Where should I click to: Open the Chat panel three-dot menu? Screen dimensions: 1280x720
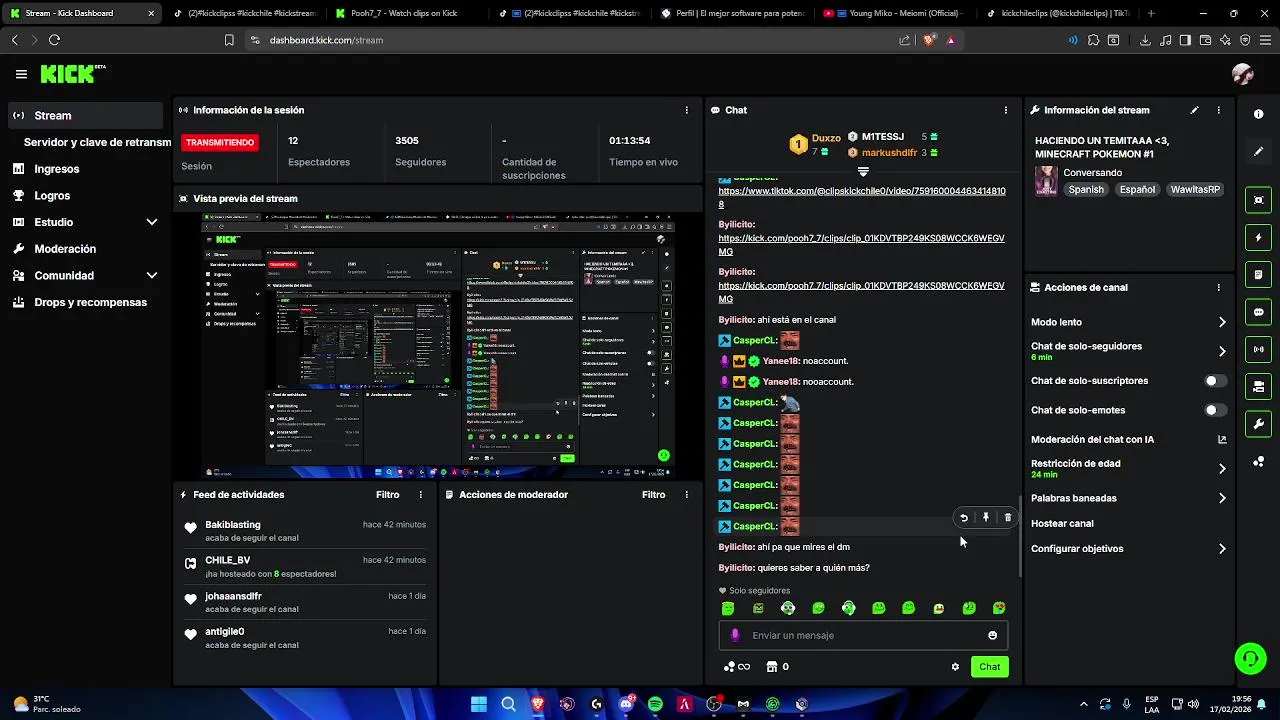(1005, 110)
